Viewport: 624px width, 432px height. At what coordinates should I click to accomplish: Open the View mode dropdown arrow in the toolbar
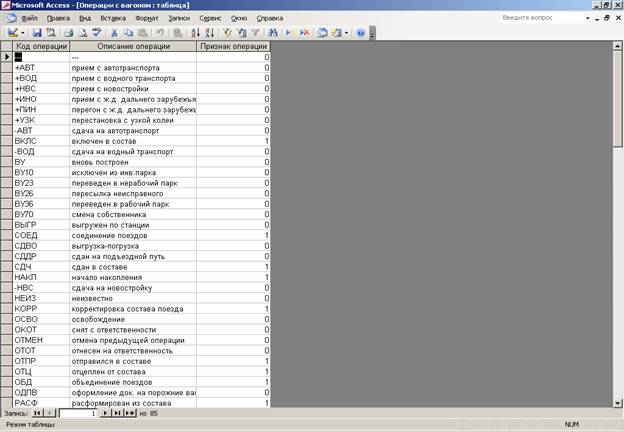[23, 33]
